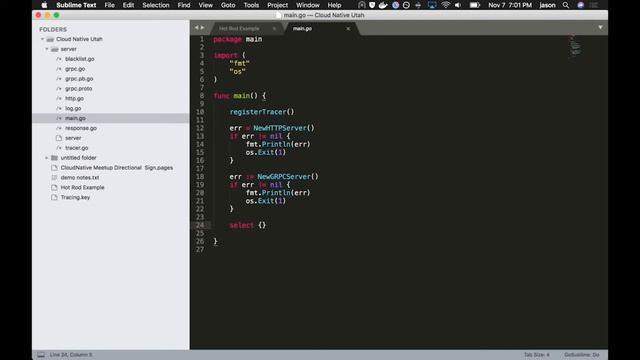The width and height of the screenshot is (640, 360).
Task: Open the Goto menu
Action: [x=228, y=5]
